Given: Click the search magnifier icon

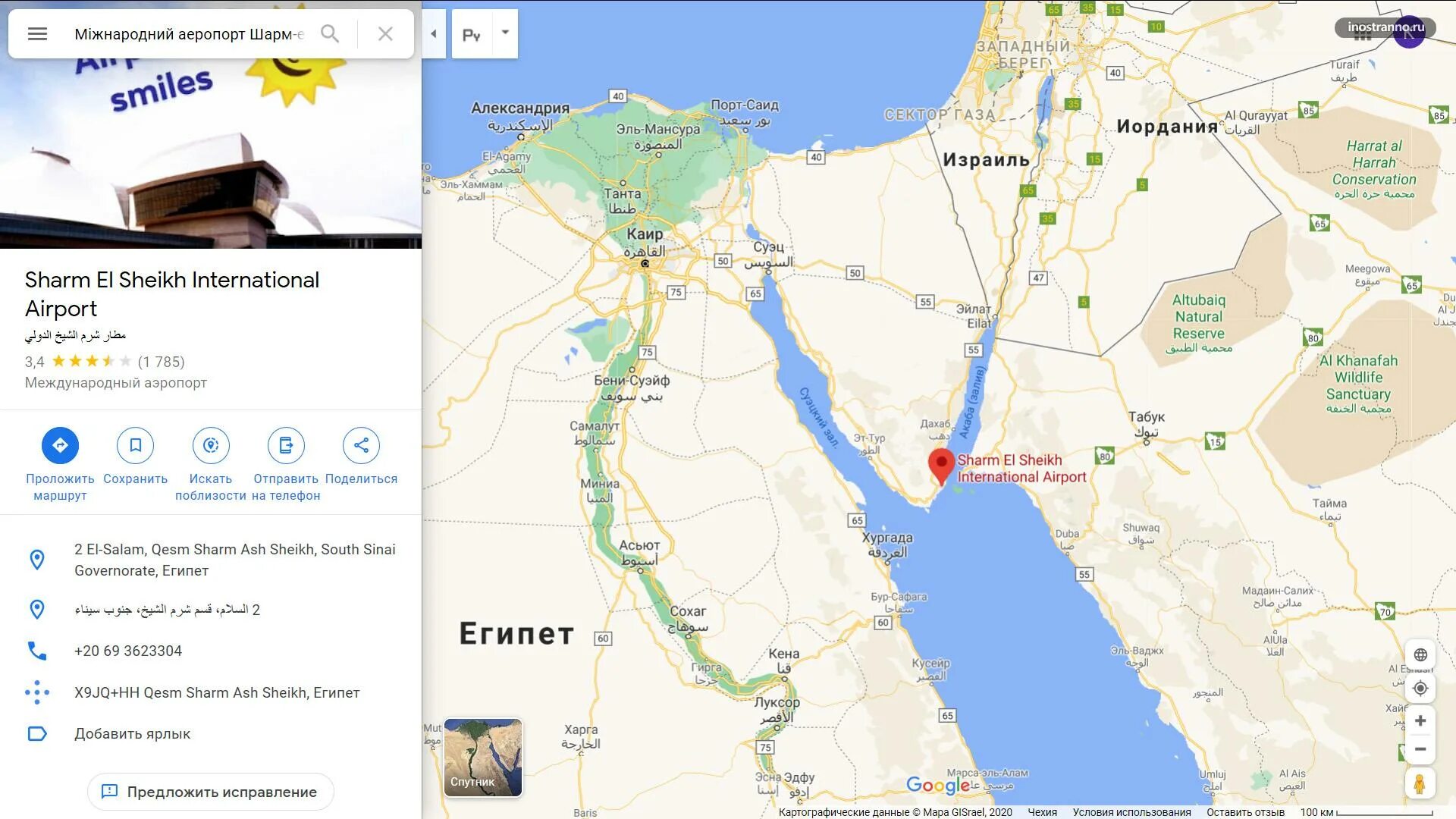Looking at the screenshot, I should pyautogui.click(x=330, y=33).
